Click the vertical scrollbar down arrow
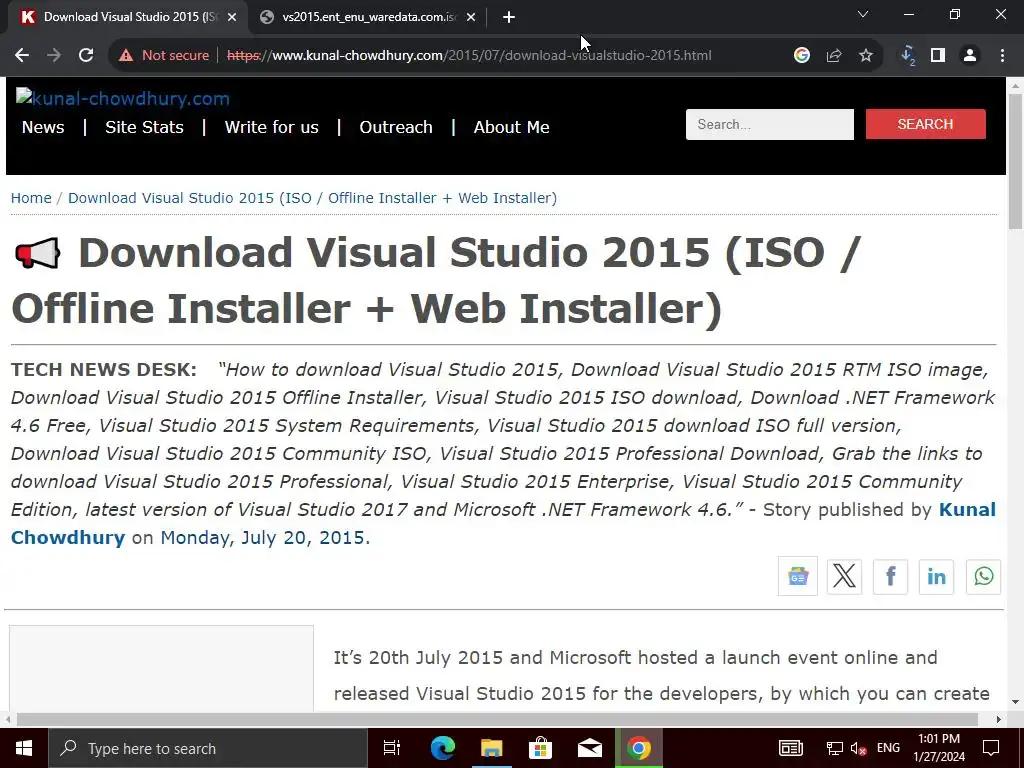The image size is (1024, 768). tap(1016, 703)
